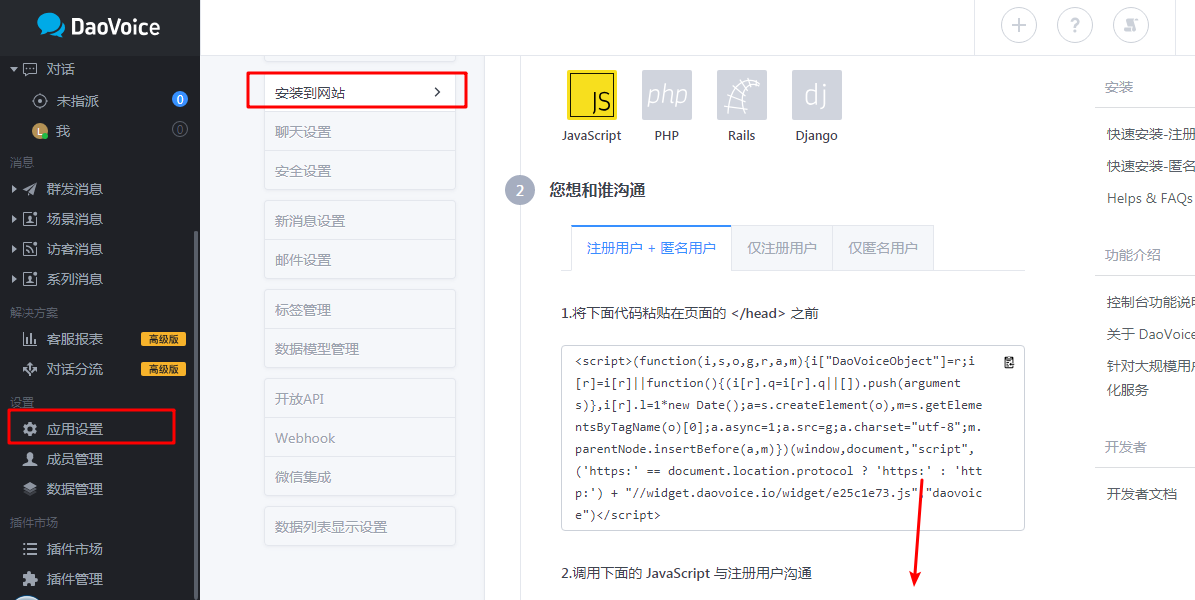The image size is (1195, 600).
Task: Click the 客服报表 高级版 badge
Action: coord(163,339)
